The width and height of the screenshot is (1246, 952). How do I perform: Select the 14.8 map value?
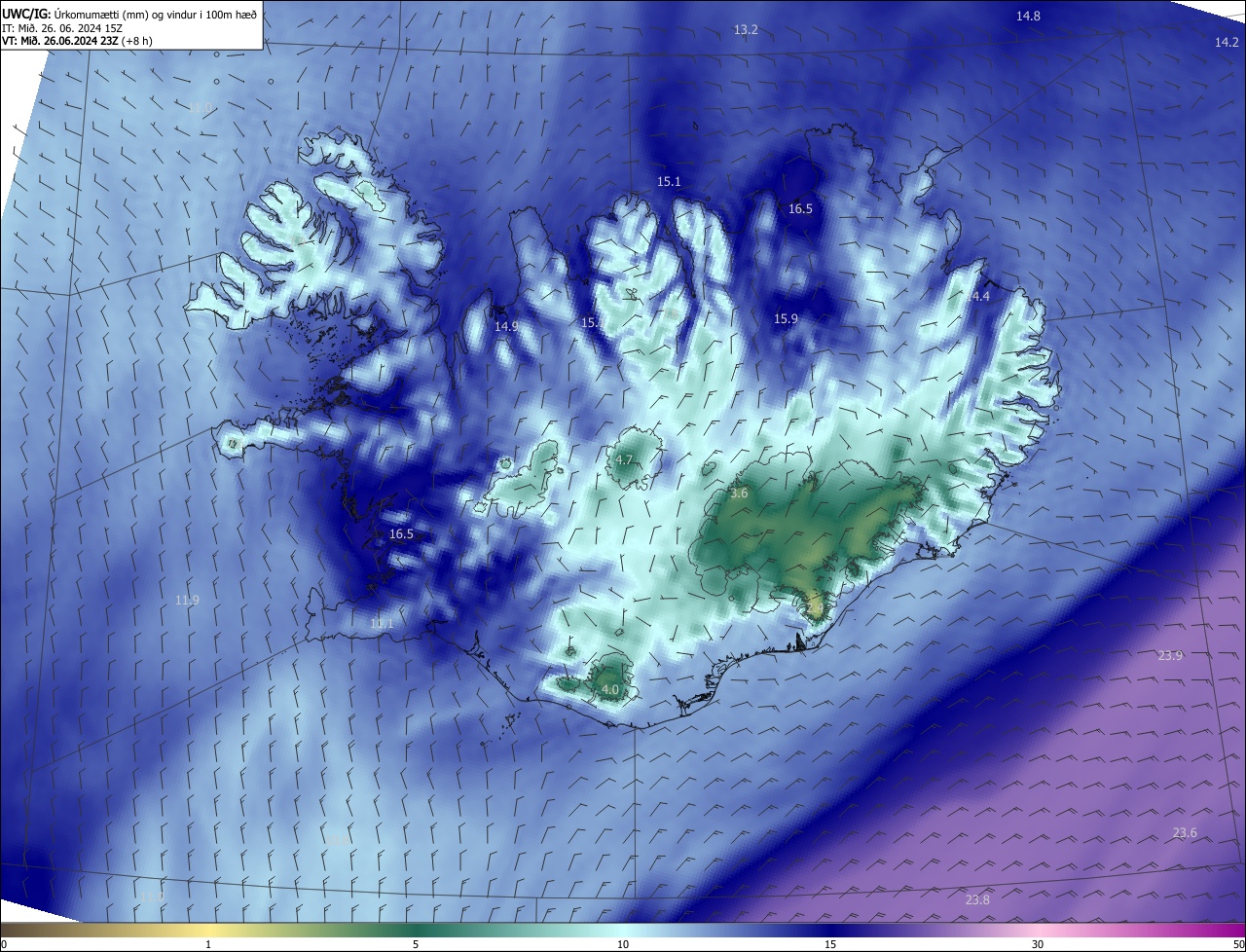1028,16
